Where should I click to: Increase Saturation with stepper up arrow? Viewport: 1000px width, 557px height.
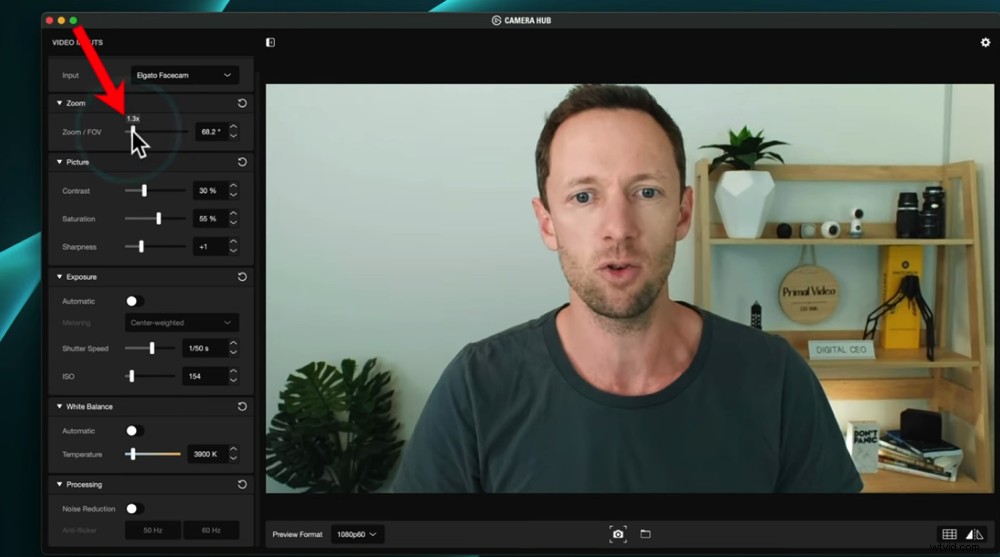pyautogui.click(x=233, y=214)
